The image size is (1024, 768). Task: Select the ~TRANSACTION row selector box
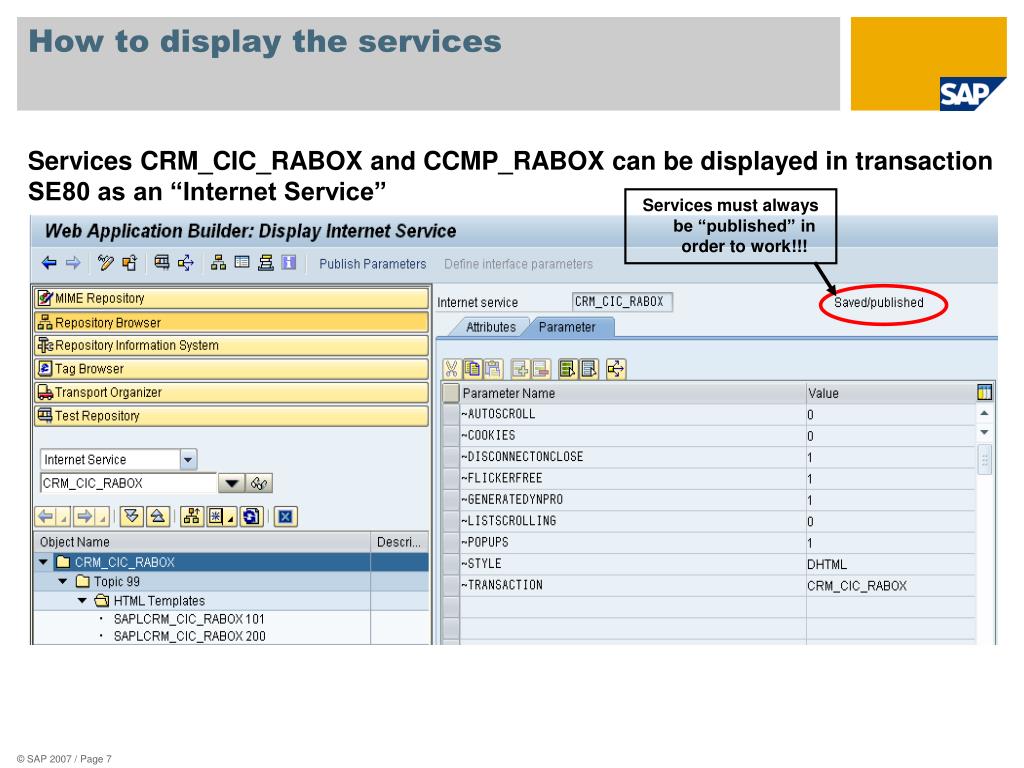(x=451, y=586)
